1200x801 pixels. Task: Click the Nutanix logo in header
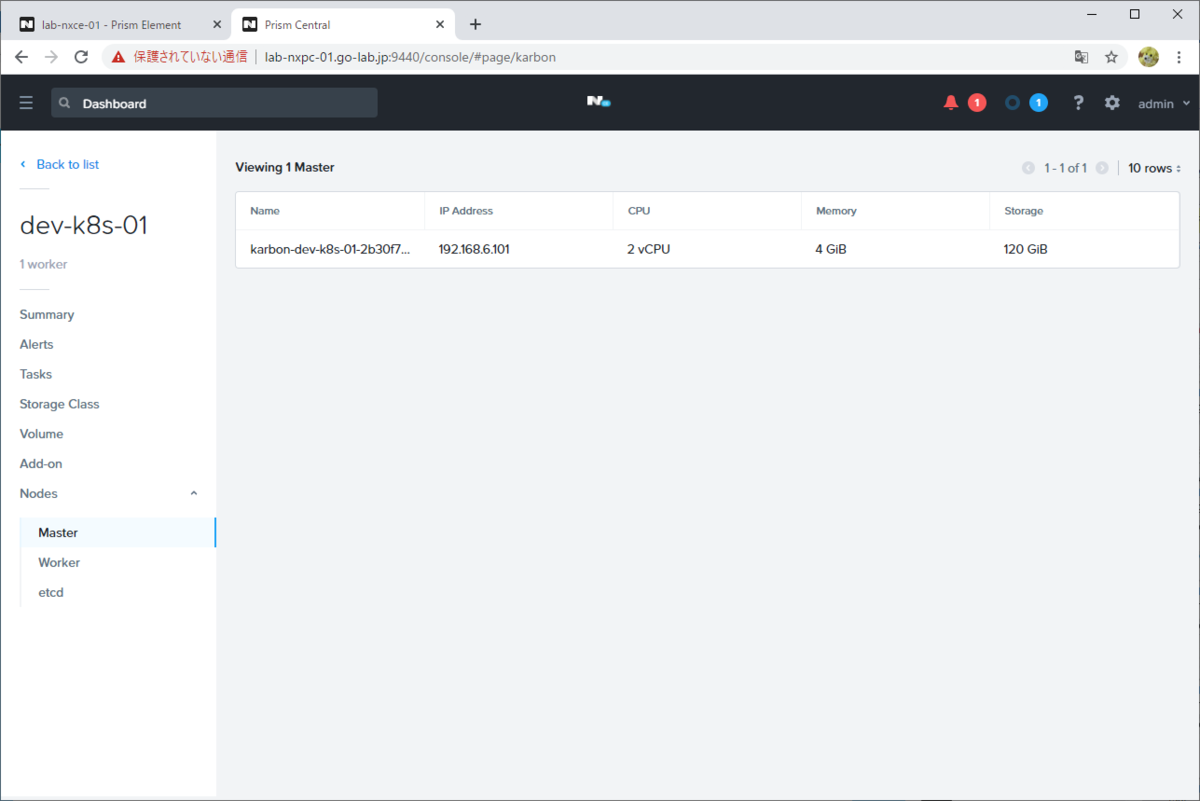[x=598, y=102]
